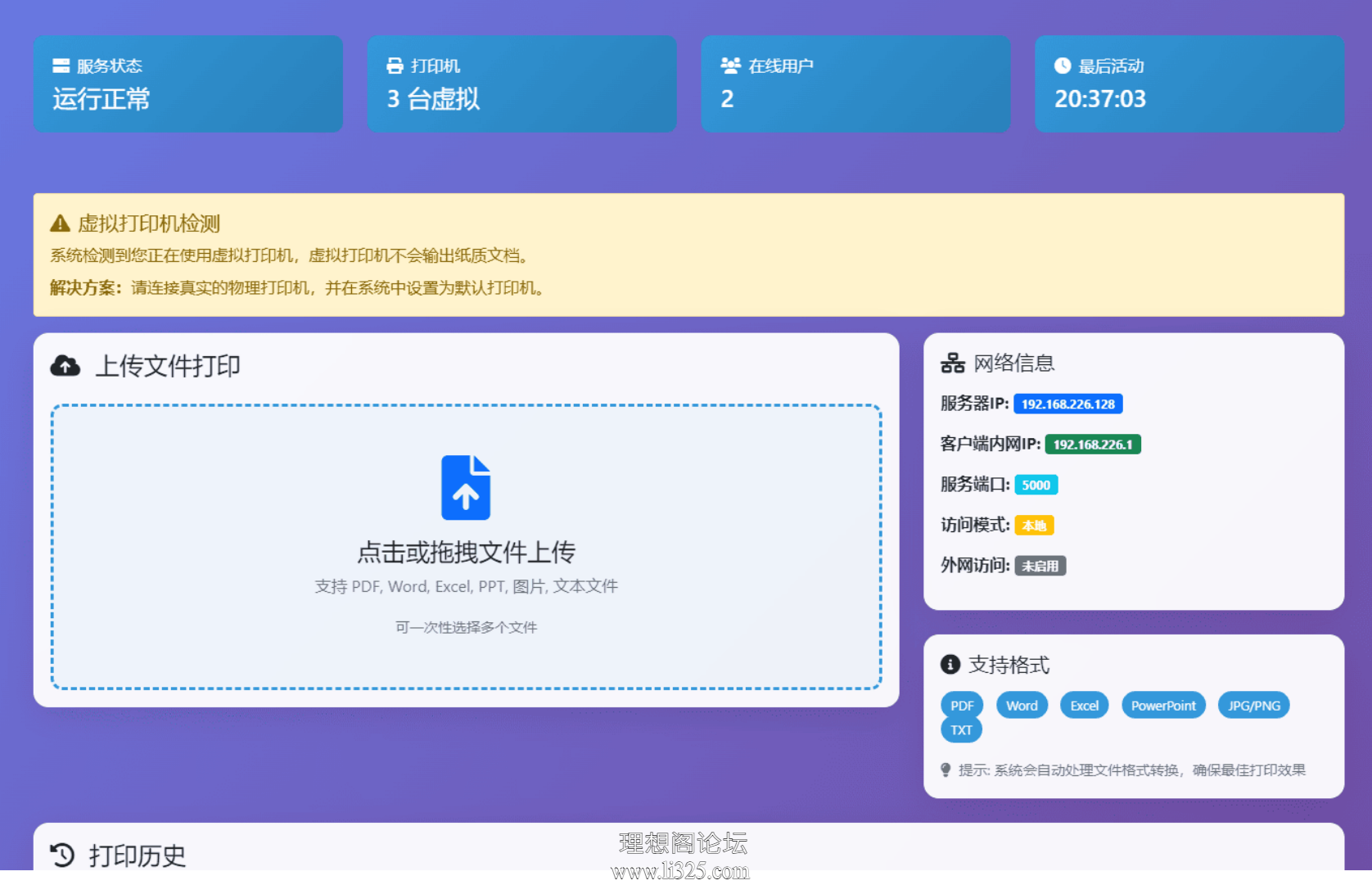Click the 运行正常 status text
Viewport: 1372px width, 894px height.
coord(102,99)
